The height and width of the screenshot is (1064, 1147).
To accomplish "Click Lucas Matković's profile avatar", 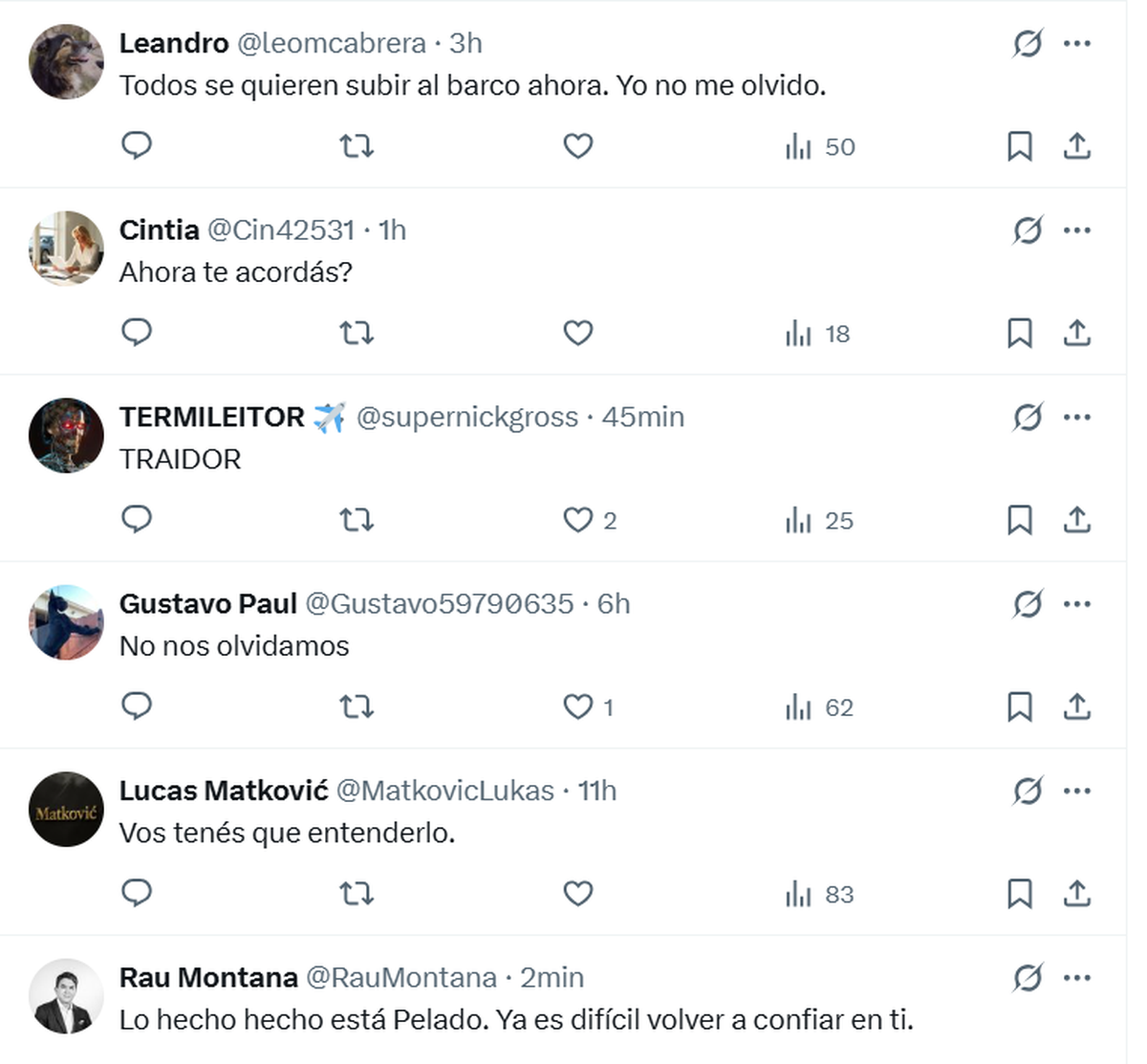I will coord(66,809).
